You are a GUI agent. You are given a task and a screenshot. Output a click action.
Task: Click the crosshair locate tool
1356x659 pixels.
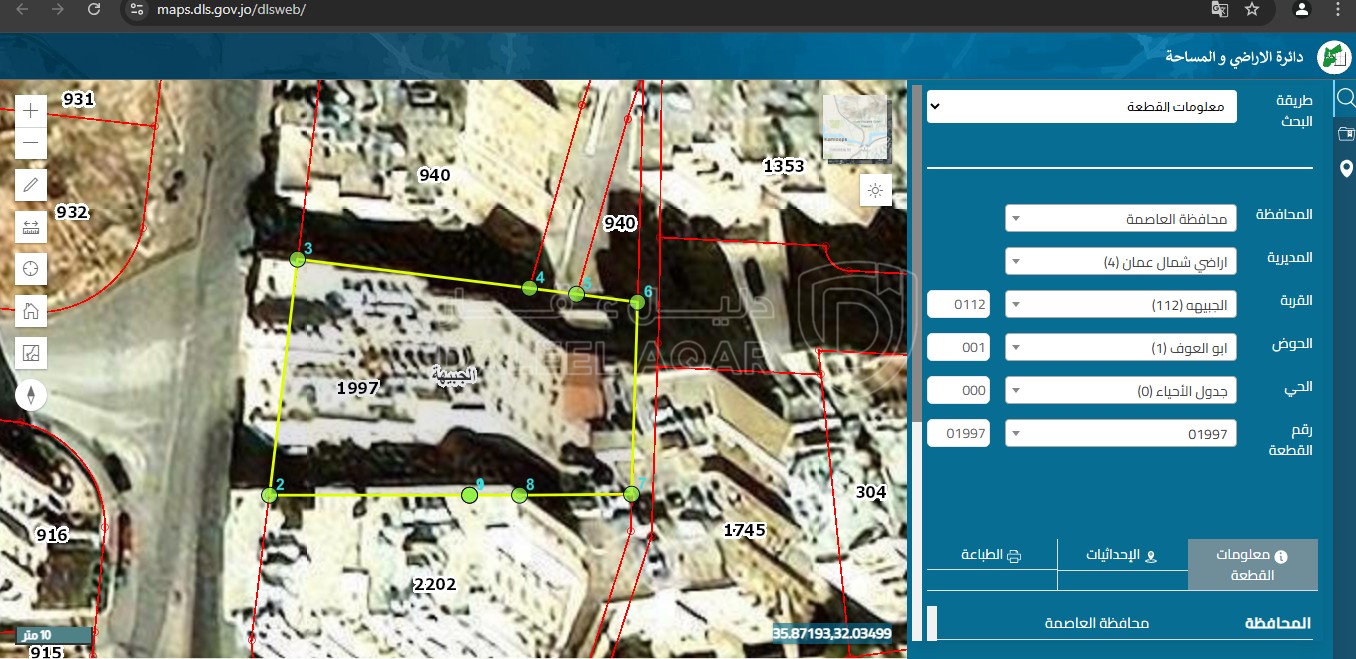[x=31, y=268]
